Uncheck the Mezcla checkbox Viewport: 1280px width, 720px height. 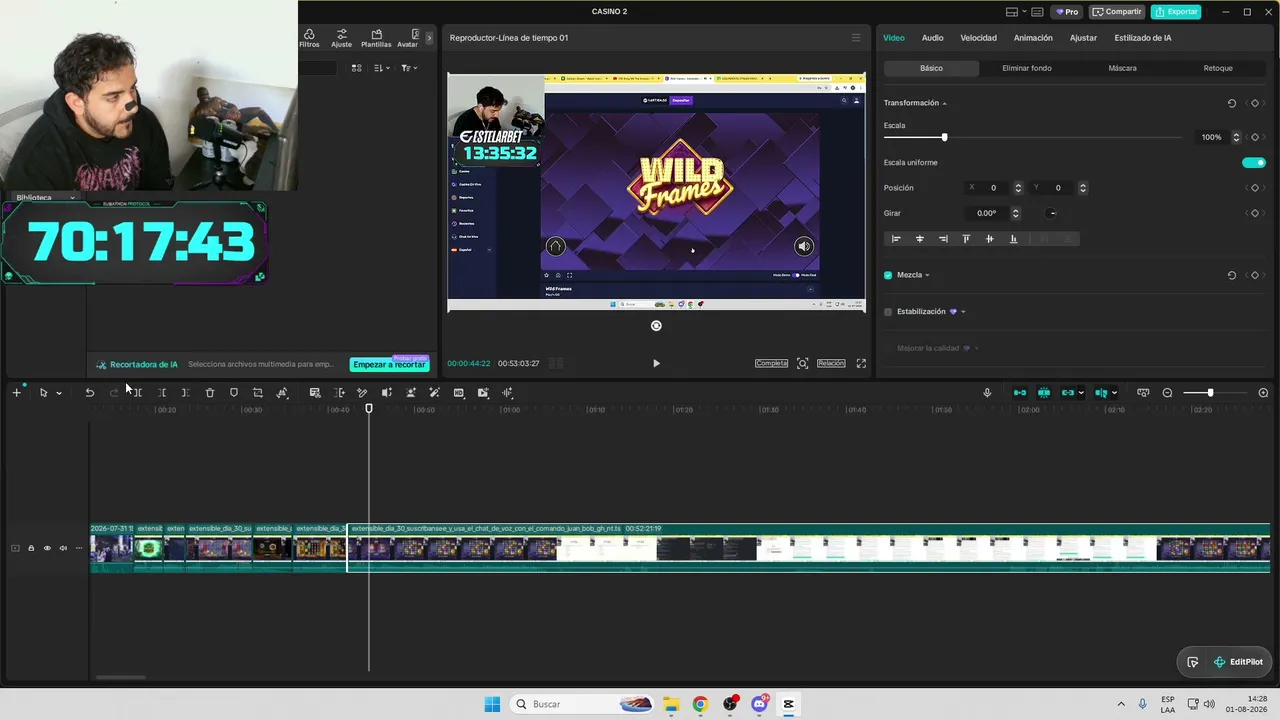click(888, 275)
